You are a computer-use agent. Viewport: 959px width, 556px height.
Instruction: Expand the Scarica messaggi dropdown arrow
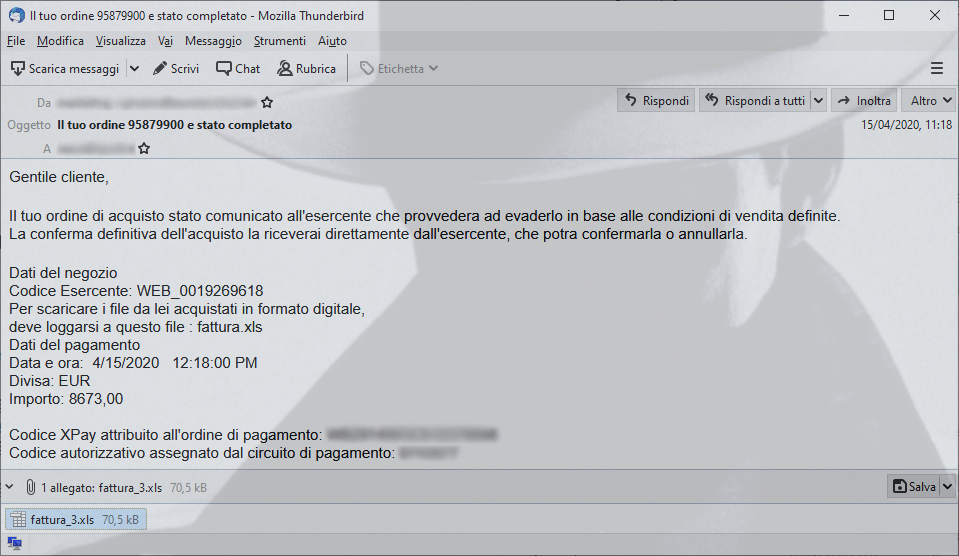tap(135, 69)
